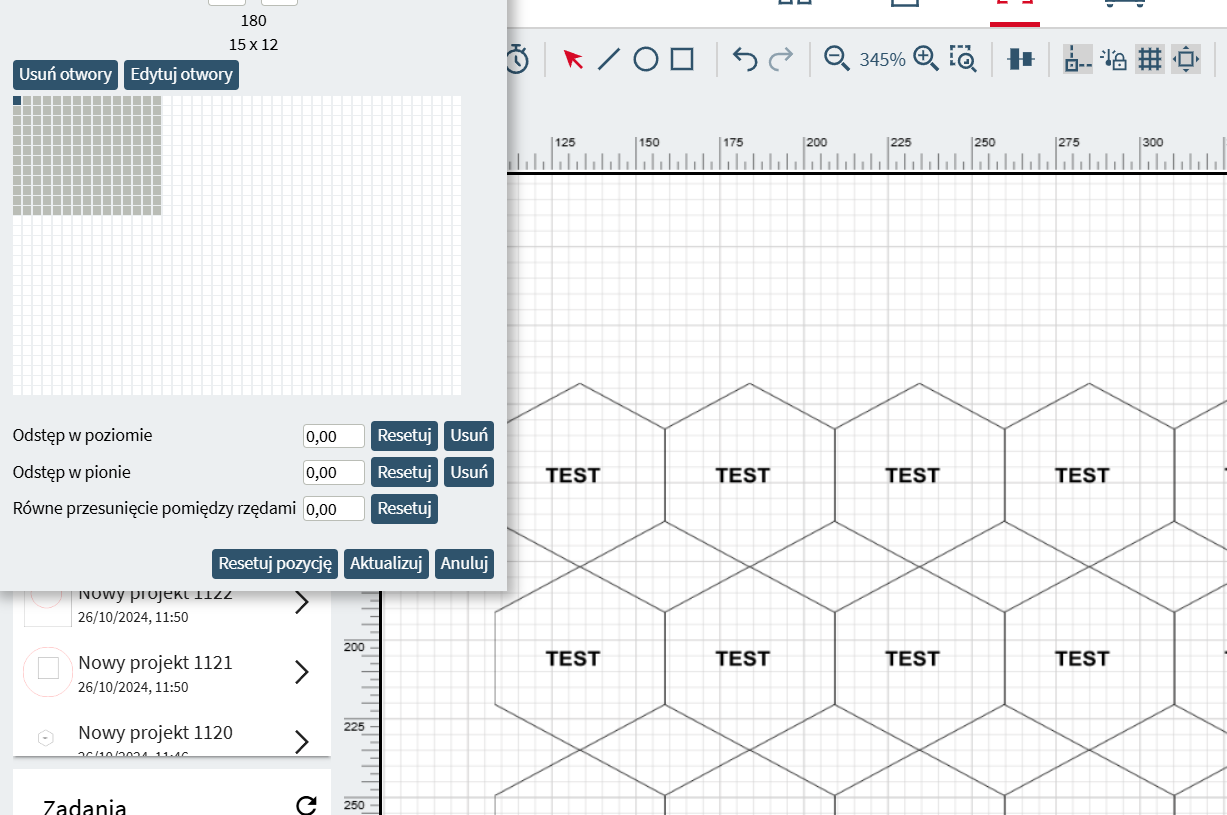Toggle the fit-to-view center icon
The height and width of the screenshot is (815, 1227).
point(1186,59)
